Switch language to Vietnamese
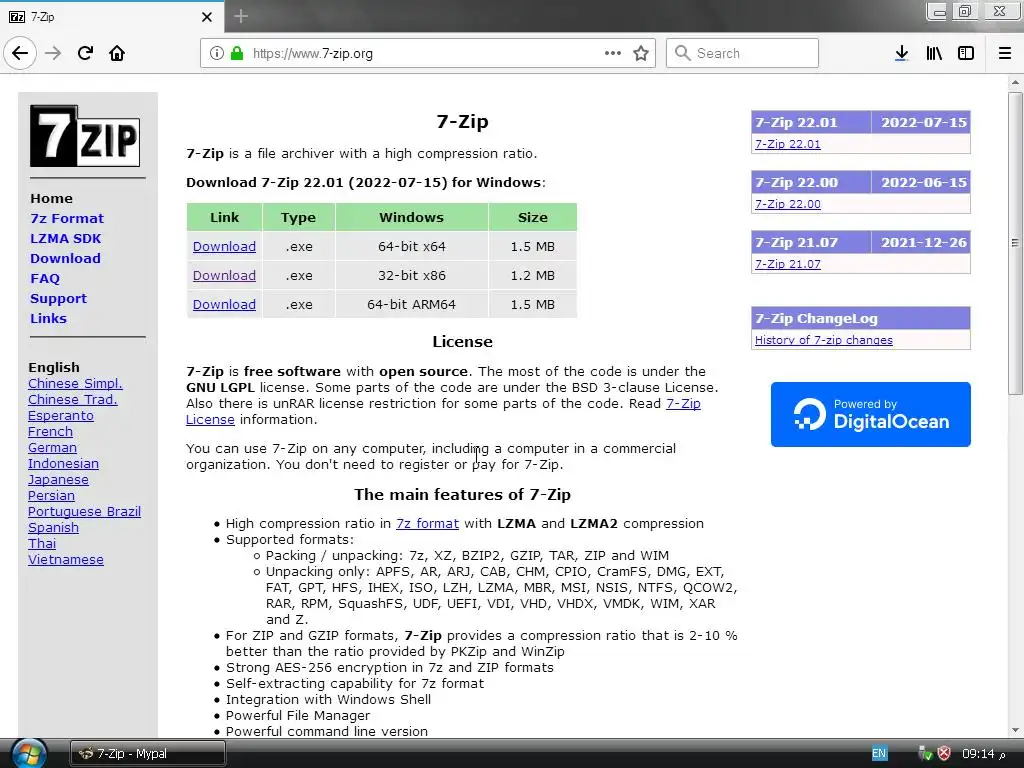This screenshot has height=768, width=1024. pos(66,559)
